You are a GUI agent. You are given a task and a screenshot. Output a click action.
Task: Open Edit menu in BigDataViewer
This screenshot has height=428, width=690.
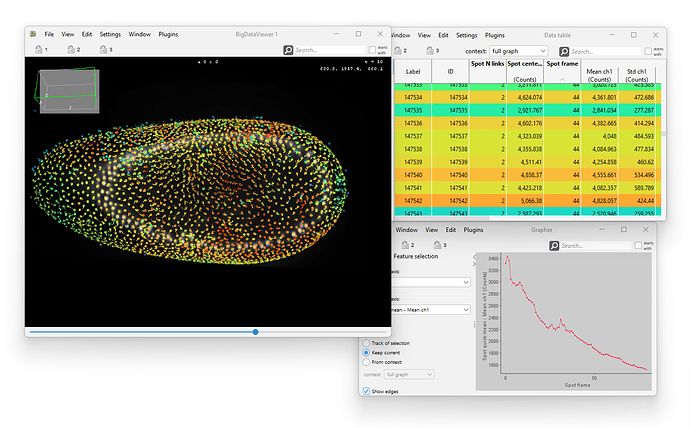87,34
